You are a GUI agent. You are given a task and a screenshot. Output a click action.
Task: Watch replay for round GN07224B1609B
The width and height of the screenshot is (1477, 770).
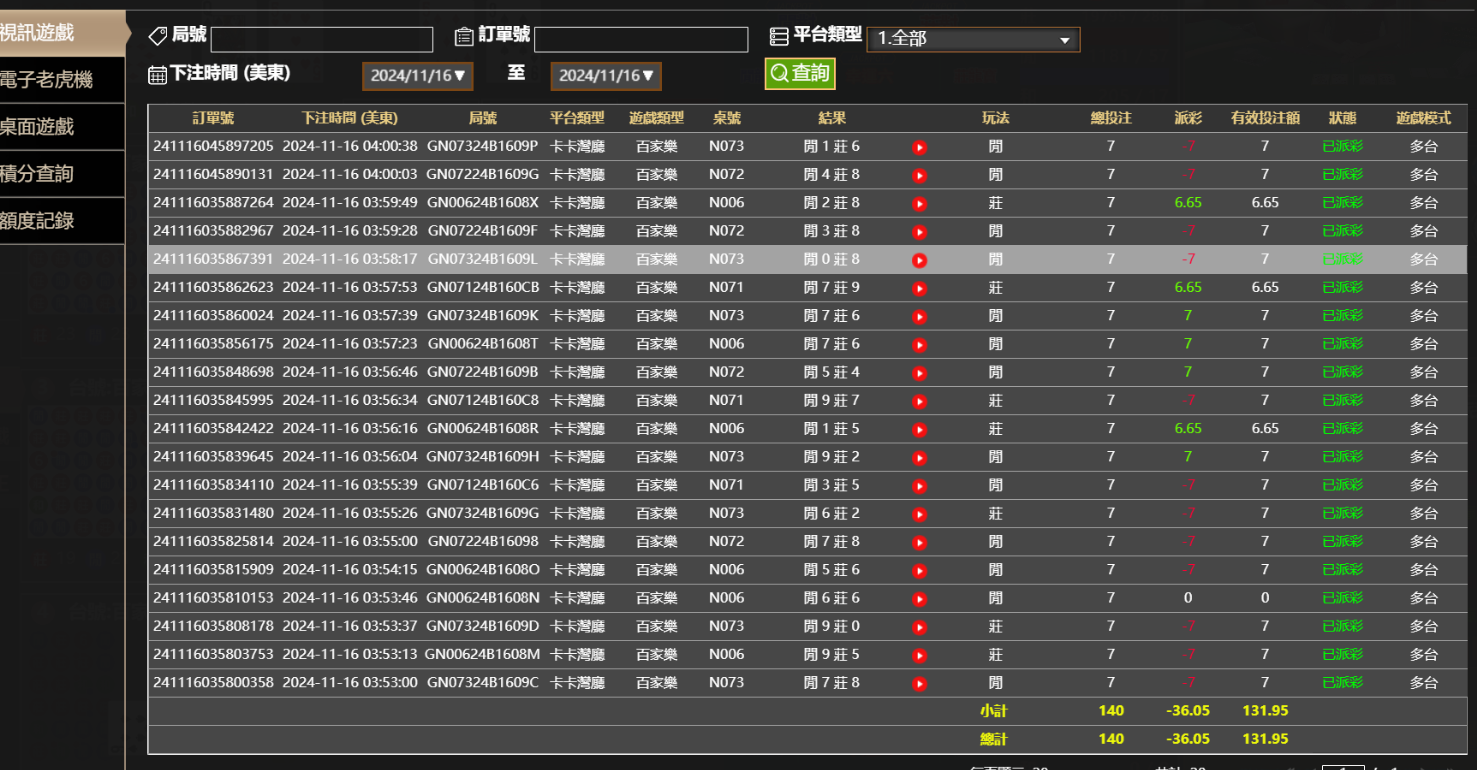click(x=919, y=372)
